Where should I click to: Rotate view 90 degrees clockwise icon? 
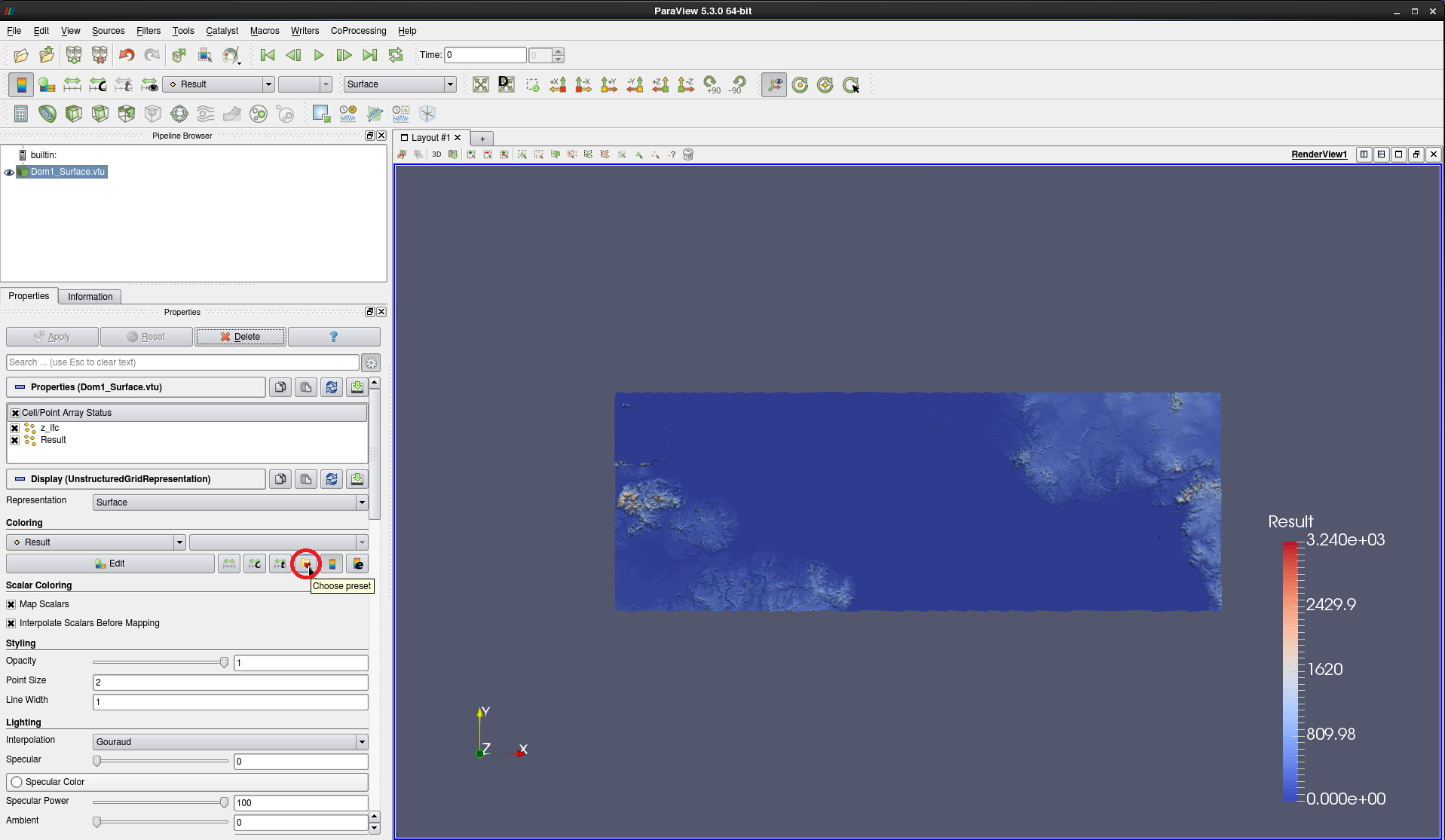[711, 84]
